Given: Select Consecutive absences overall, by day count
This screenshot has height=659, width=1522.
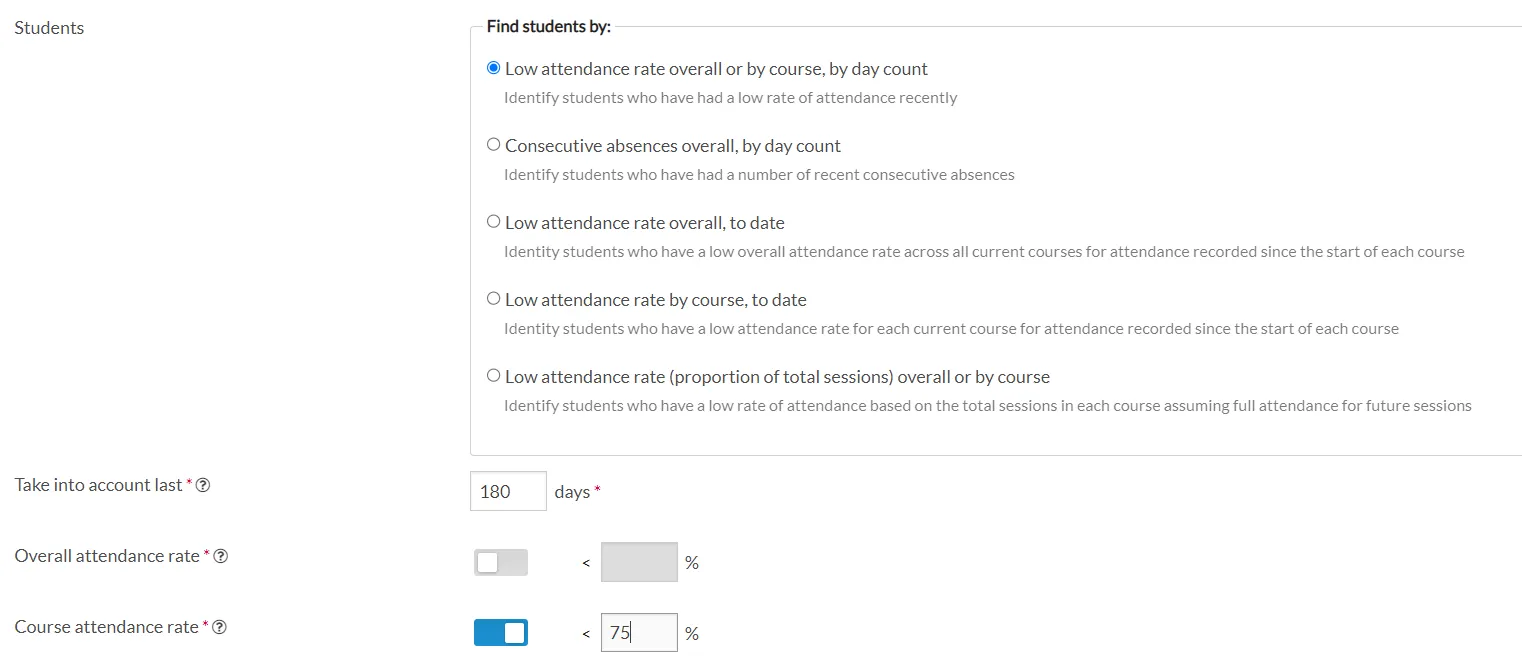Looking at the screenshot, I should point(493,145).
